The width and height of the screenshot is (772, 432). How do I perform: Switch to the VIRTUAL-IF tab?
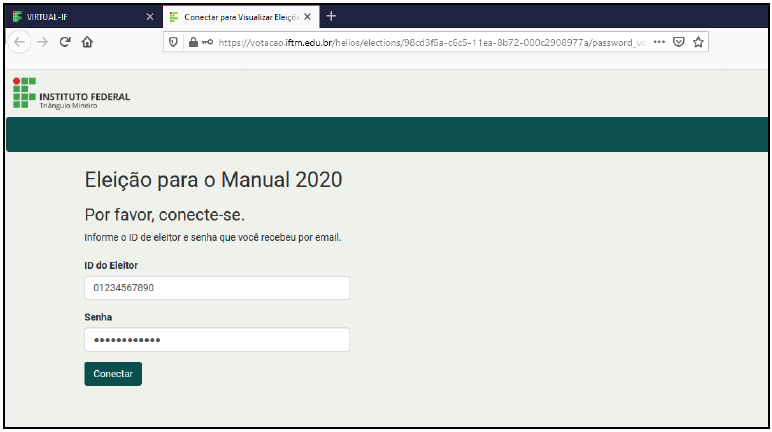(x=84, y=17)
